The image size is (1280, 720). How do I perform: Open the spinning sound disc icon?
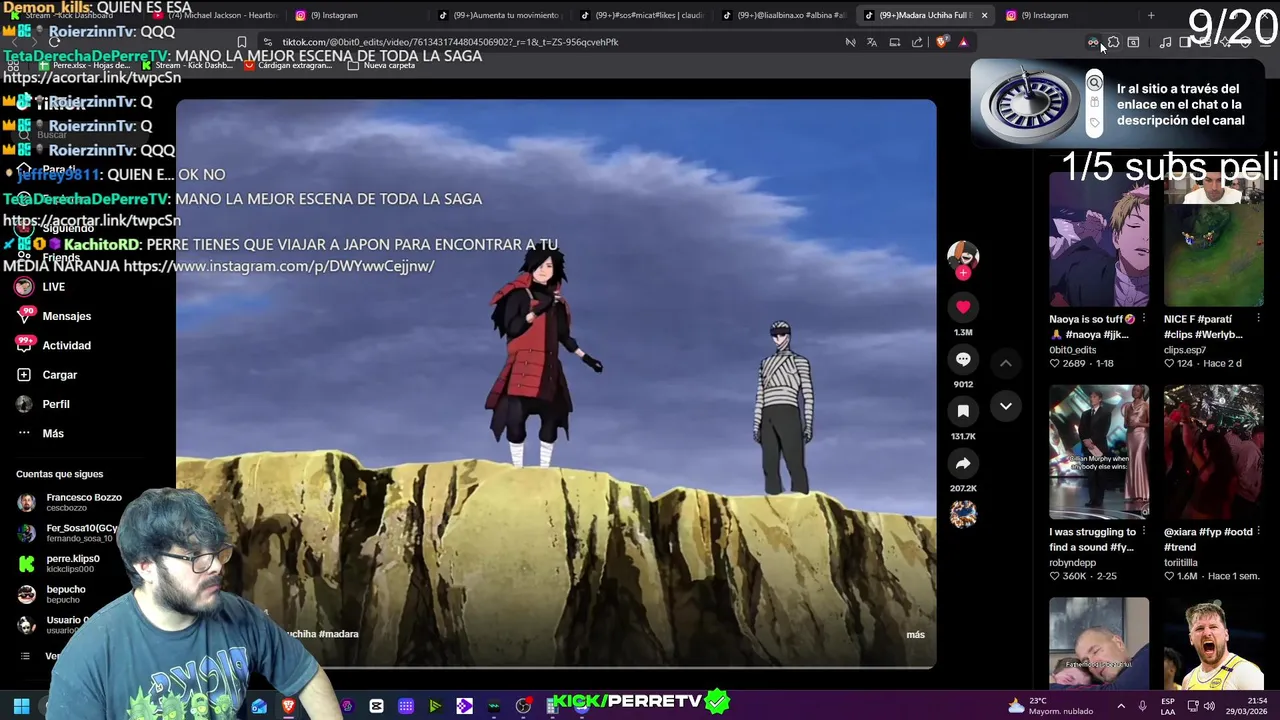tap(963, 514)
